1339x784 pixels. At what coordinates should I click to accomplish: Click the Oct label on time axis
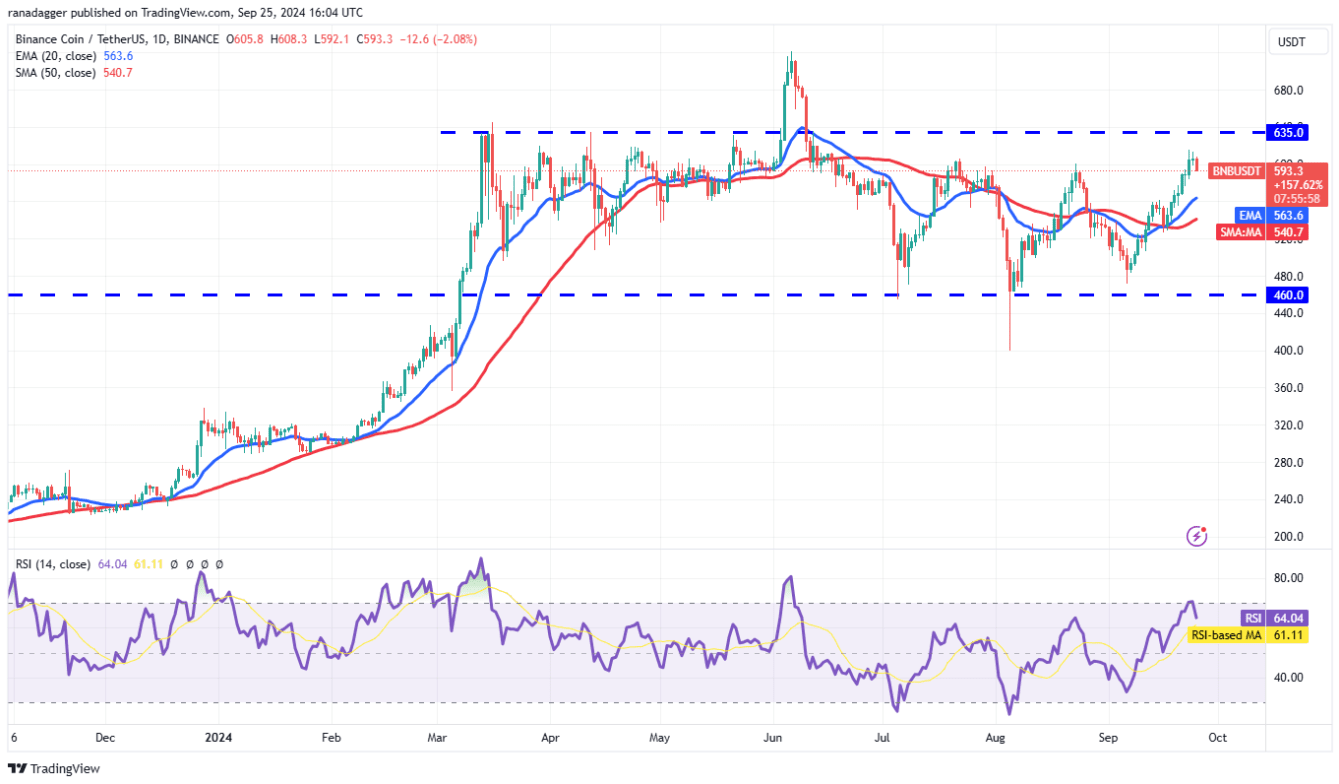coord(1217,737)
